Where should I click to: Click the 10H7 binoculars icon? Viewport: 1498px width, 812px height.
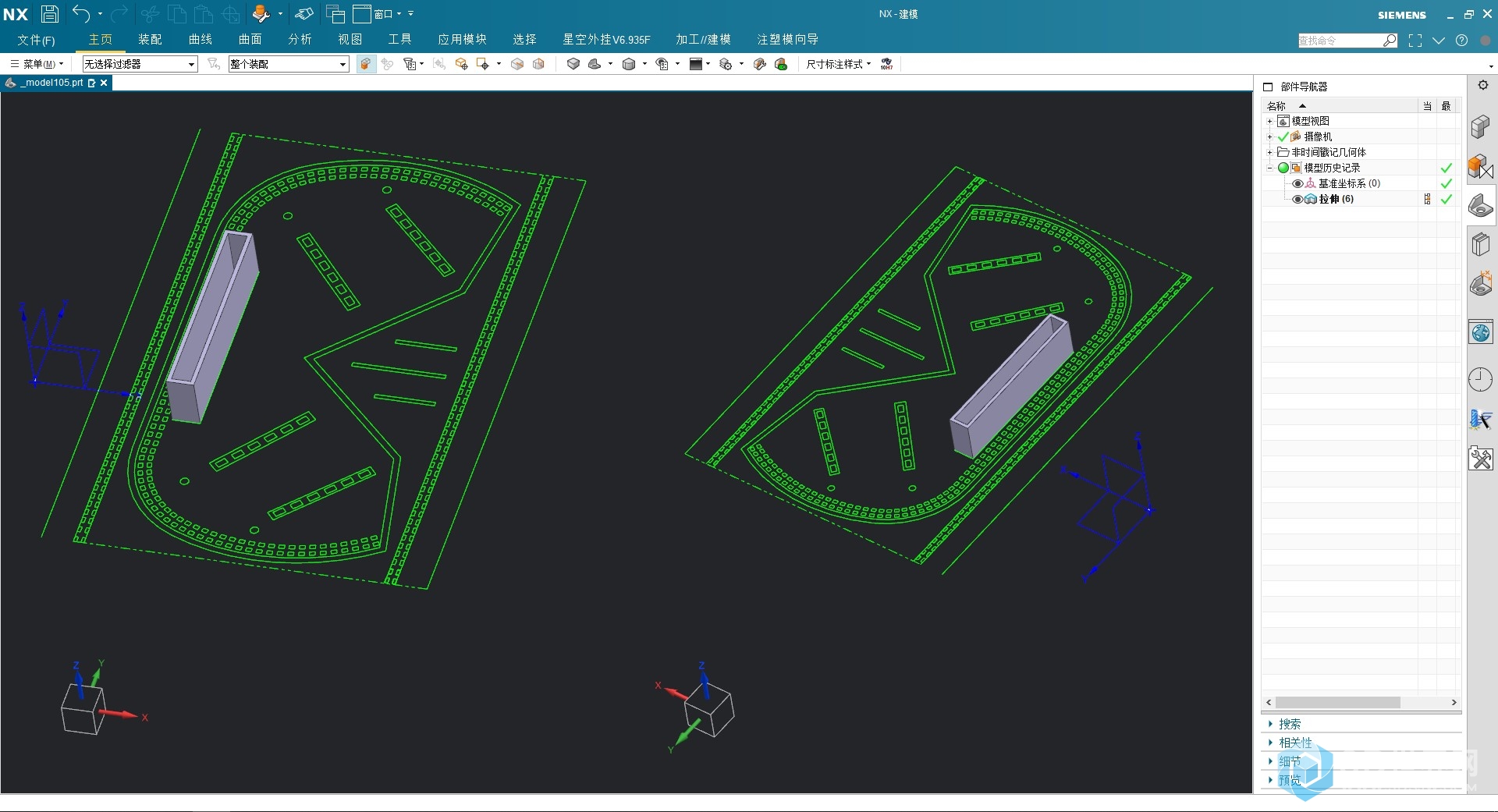[887, 64]
